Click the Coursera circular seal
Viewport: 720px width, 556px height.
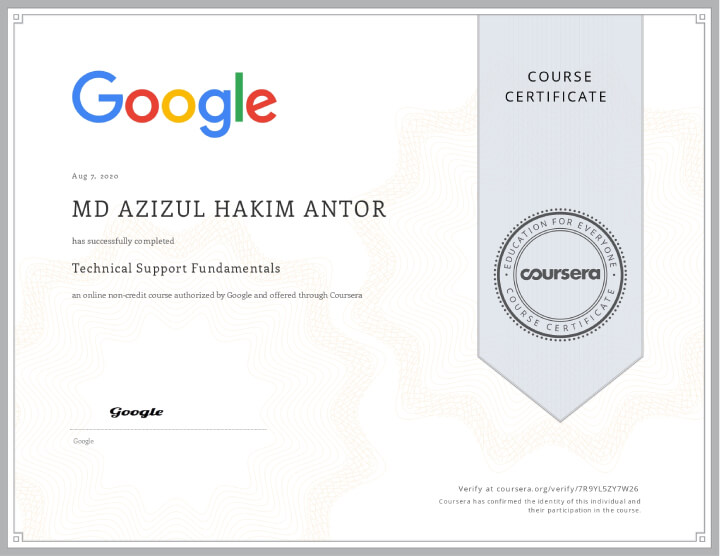(560, 275)
